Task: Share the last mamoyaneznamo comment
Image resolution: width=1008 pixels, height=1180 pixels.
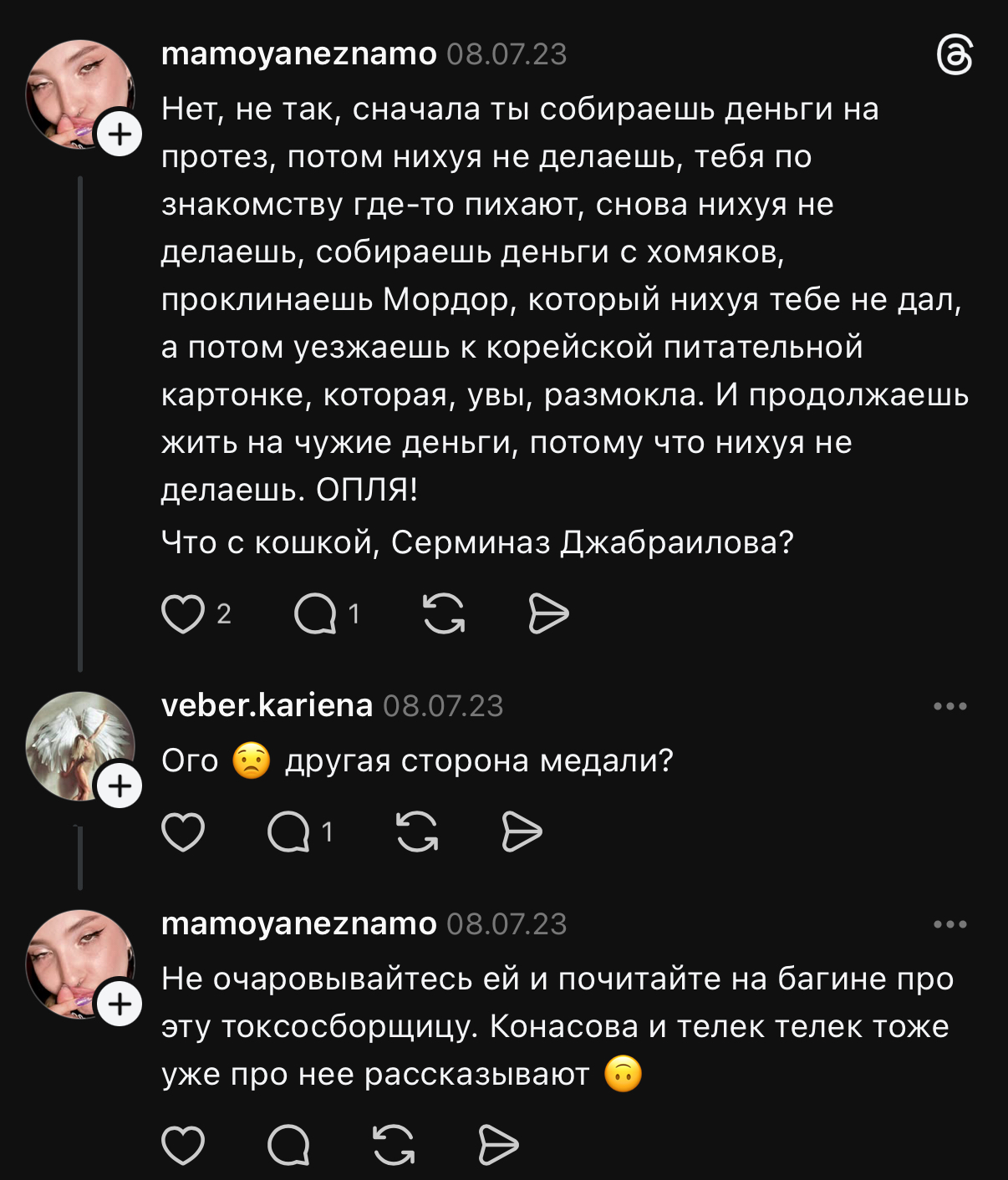Action: [x=498, y=1144]
